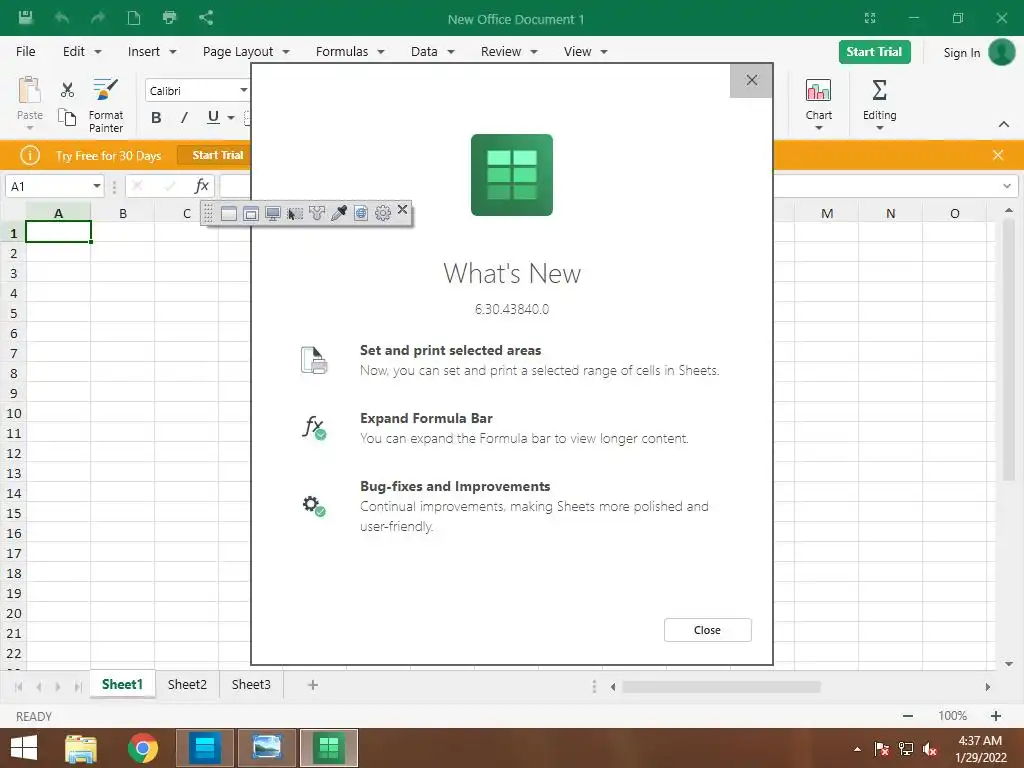1024x768 pixels.
Task: Open the Calibri font dropdown
Action: click(x=243, y=90)
